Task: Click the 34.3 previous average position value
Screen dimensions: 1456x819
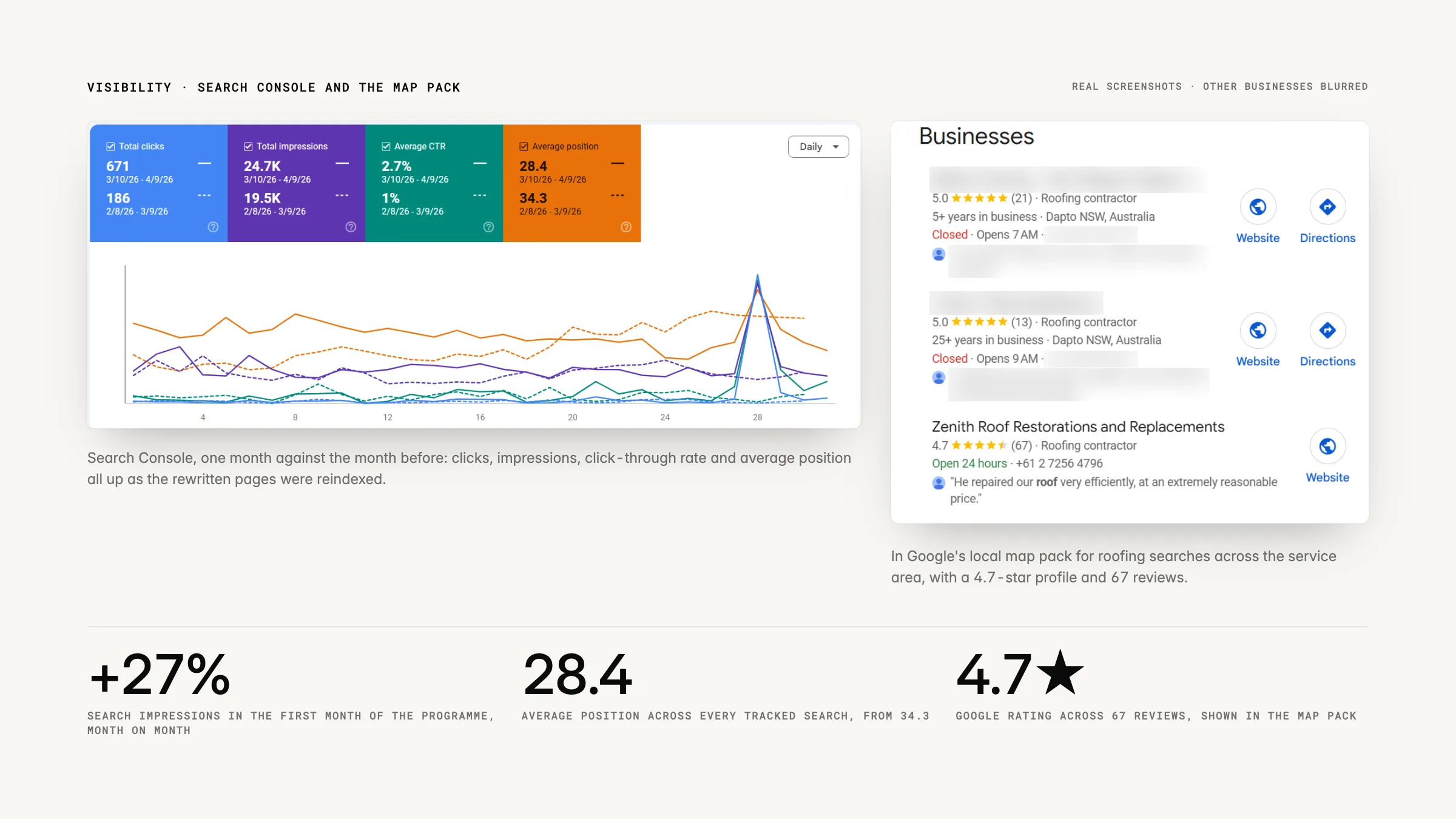Action: pyautogui.click(x=533, y=198)
